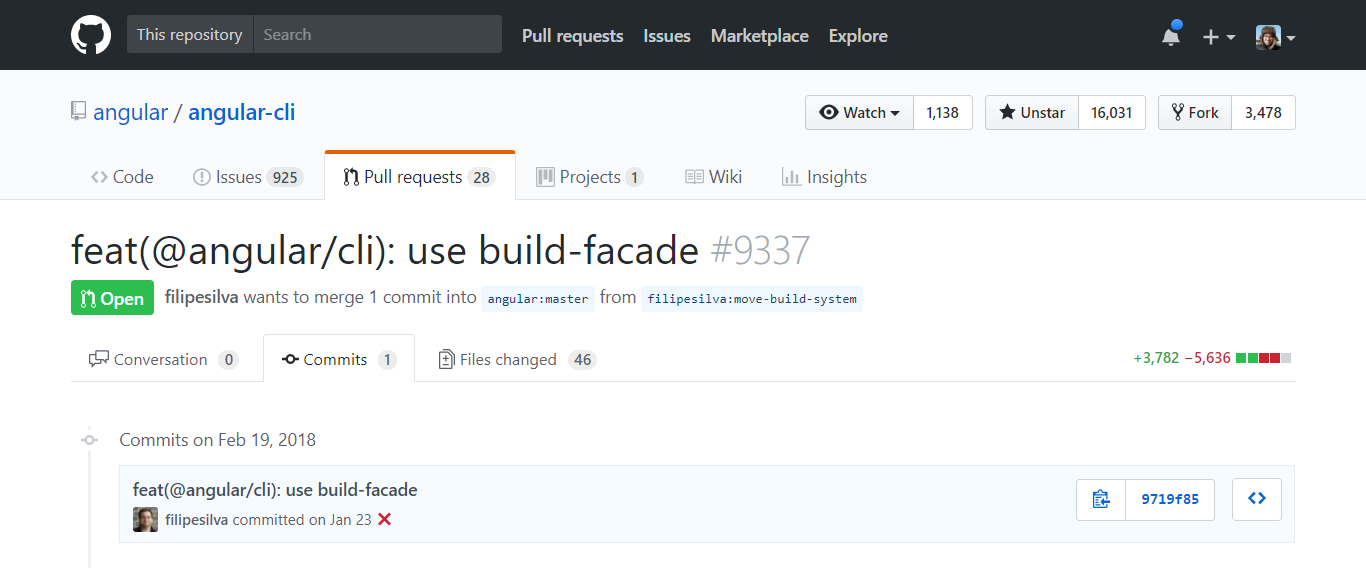1366x588 pixels.
Task: Switch to the Insights tab
Action: pyautogui.click(x=824, y=177)
